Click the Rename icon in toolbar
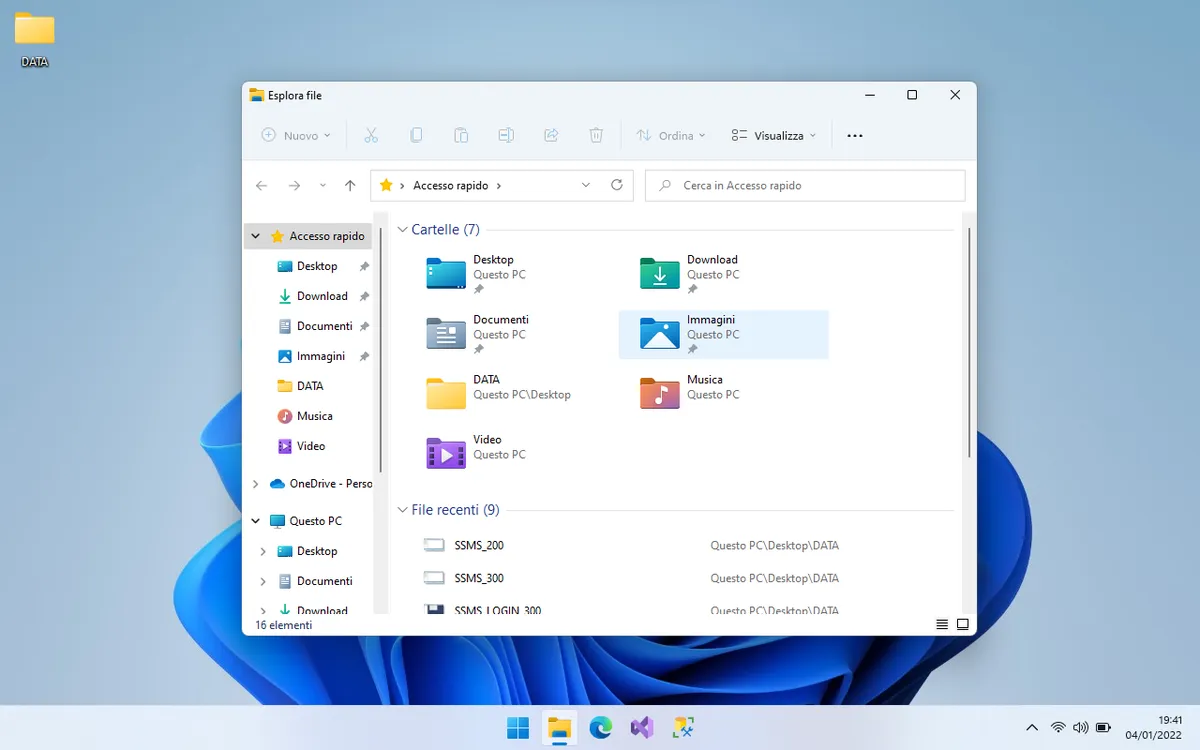Viewport: 1200px width, 750px height. point(506,135)
